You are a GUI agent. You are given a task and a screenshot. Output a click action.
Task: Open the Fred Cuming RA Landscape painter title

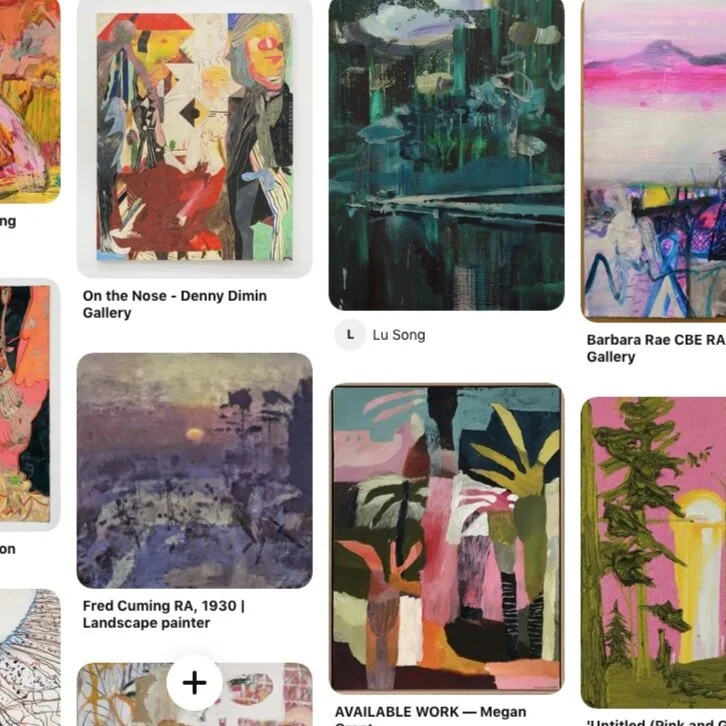click(164, 614)
